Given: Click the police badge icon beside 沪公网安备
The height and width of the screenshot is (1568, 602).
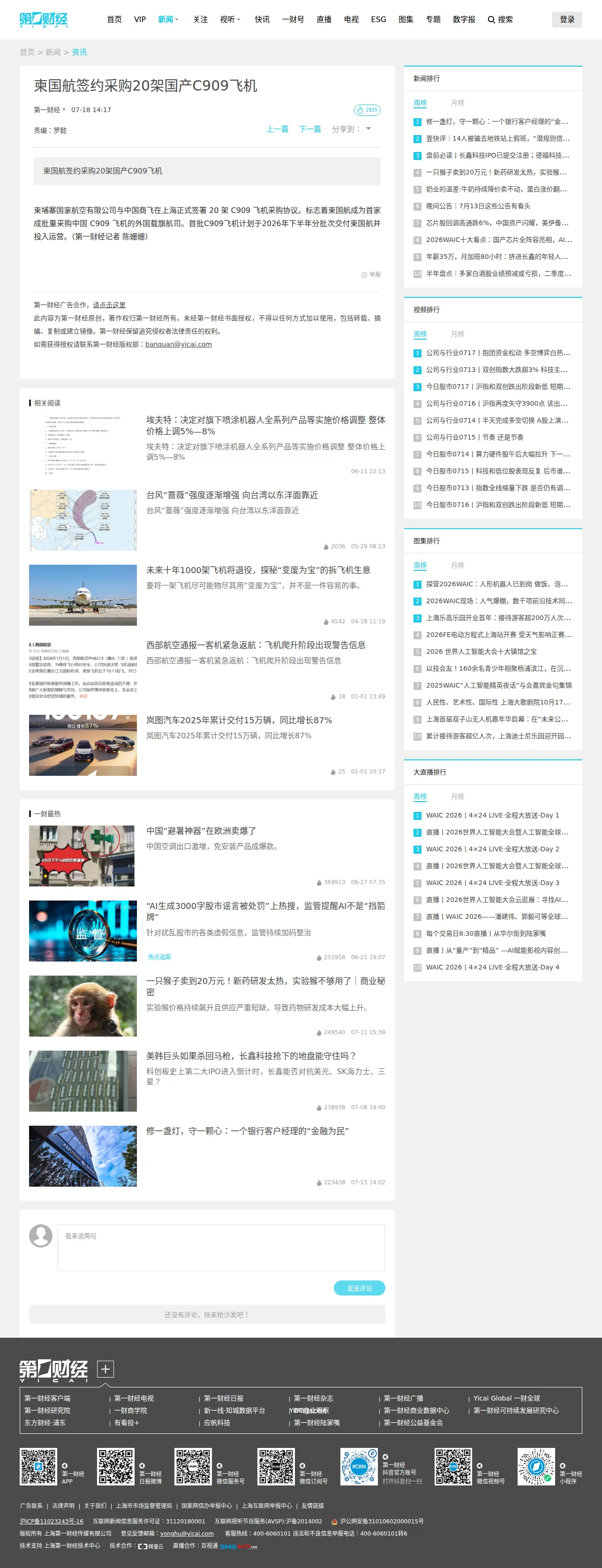Looking at the screenshot, I should coord(334,1521).
